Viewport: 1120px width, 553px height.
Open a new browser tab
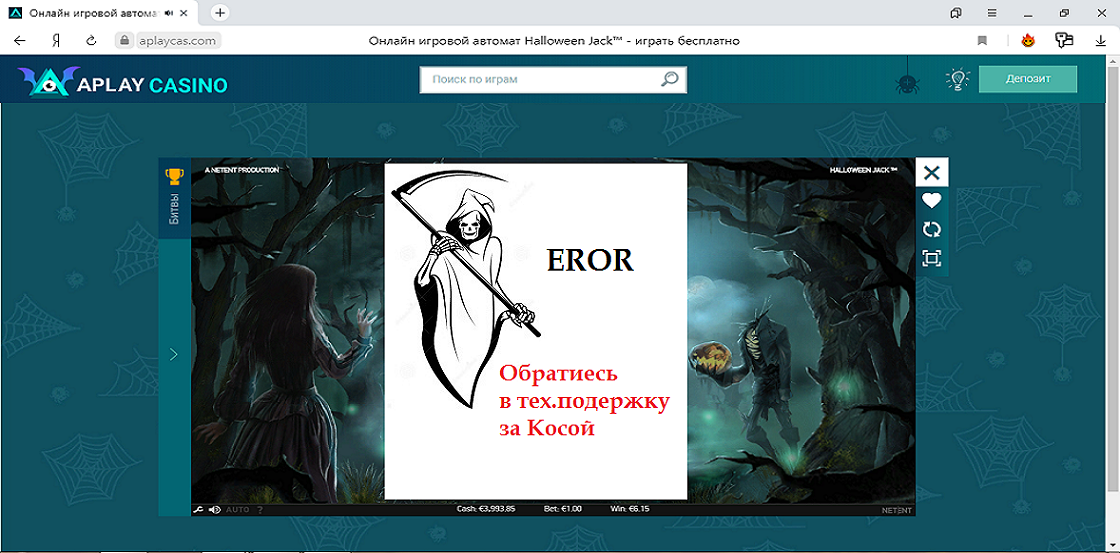point(220,13)
